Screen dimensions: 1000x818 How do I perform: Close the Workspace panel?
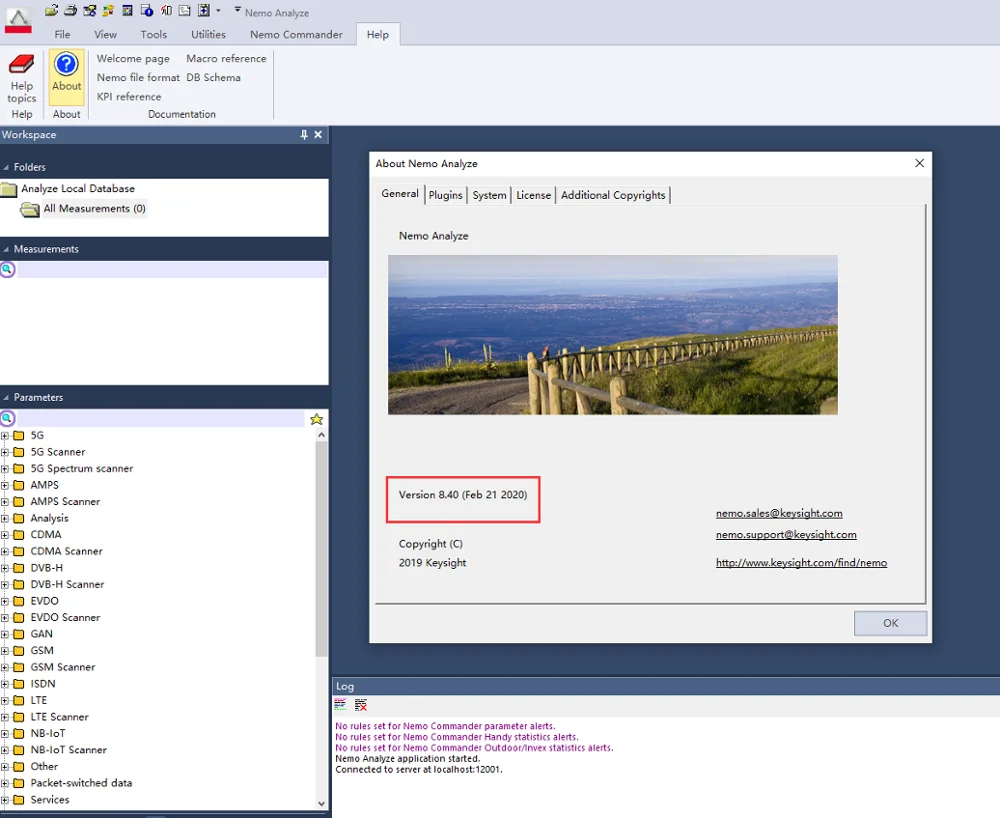click(x=318, y=135)
